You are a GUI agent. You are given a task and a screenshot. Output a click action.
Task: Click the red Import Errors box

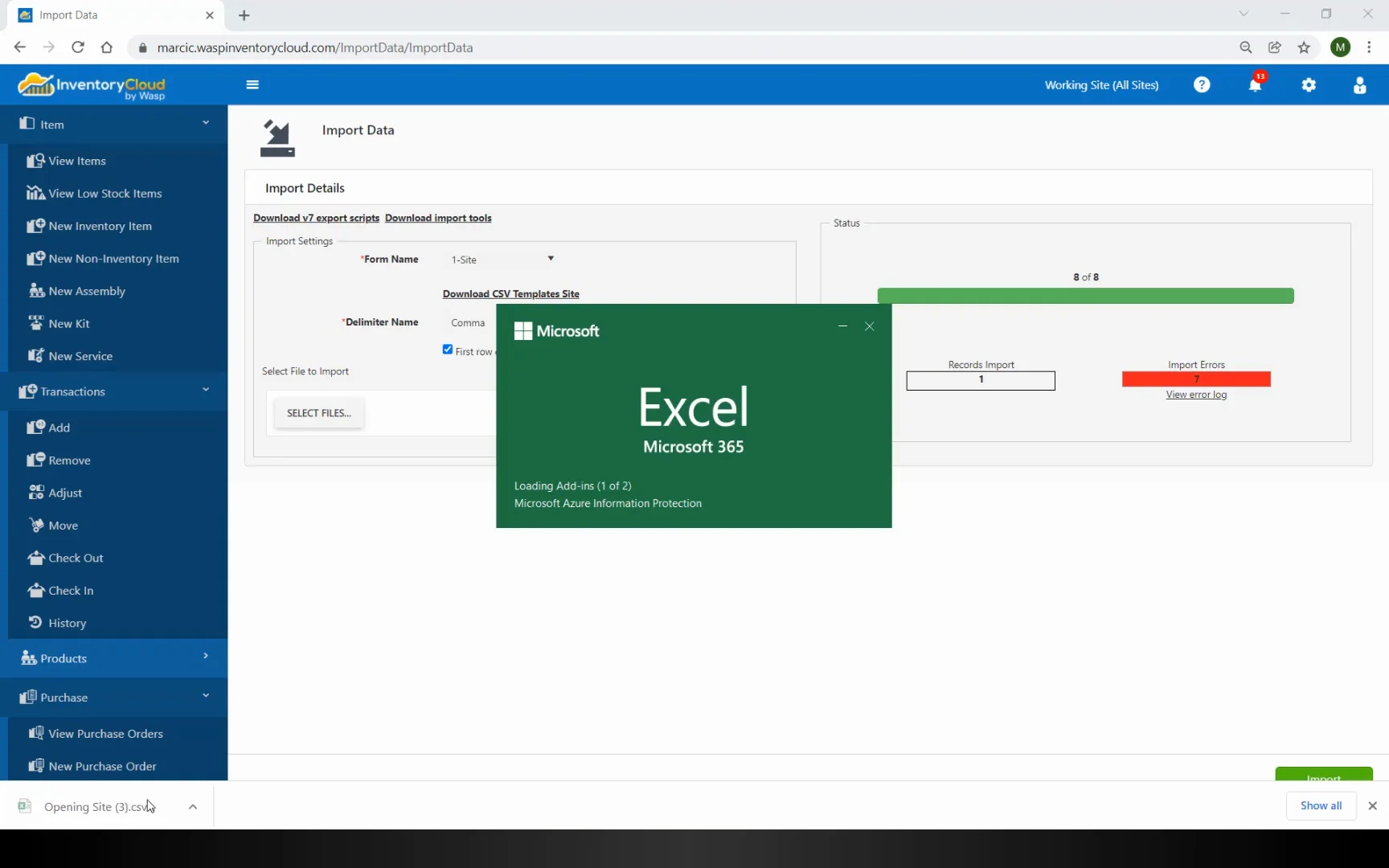coord(1196,379)
